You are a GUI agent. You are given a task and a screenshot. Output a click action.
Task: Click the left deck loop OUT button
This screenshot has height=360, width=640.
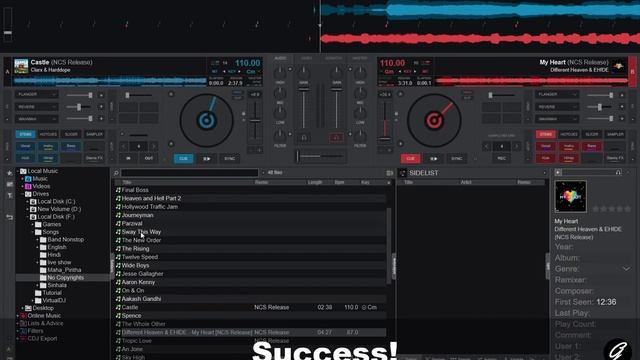(149, 158)
